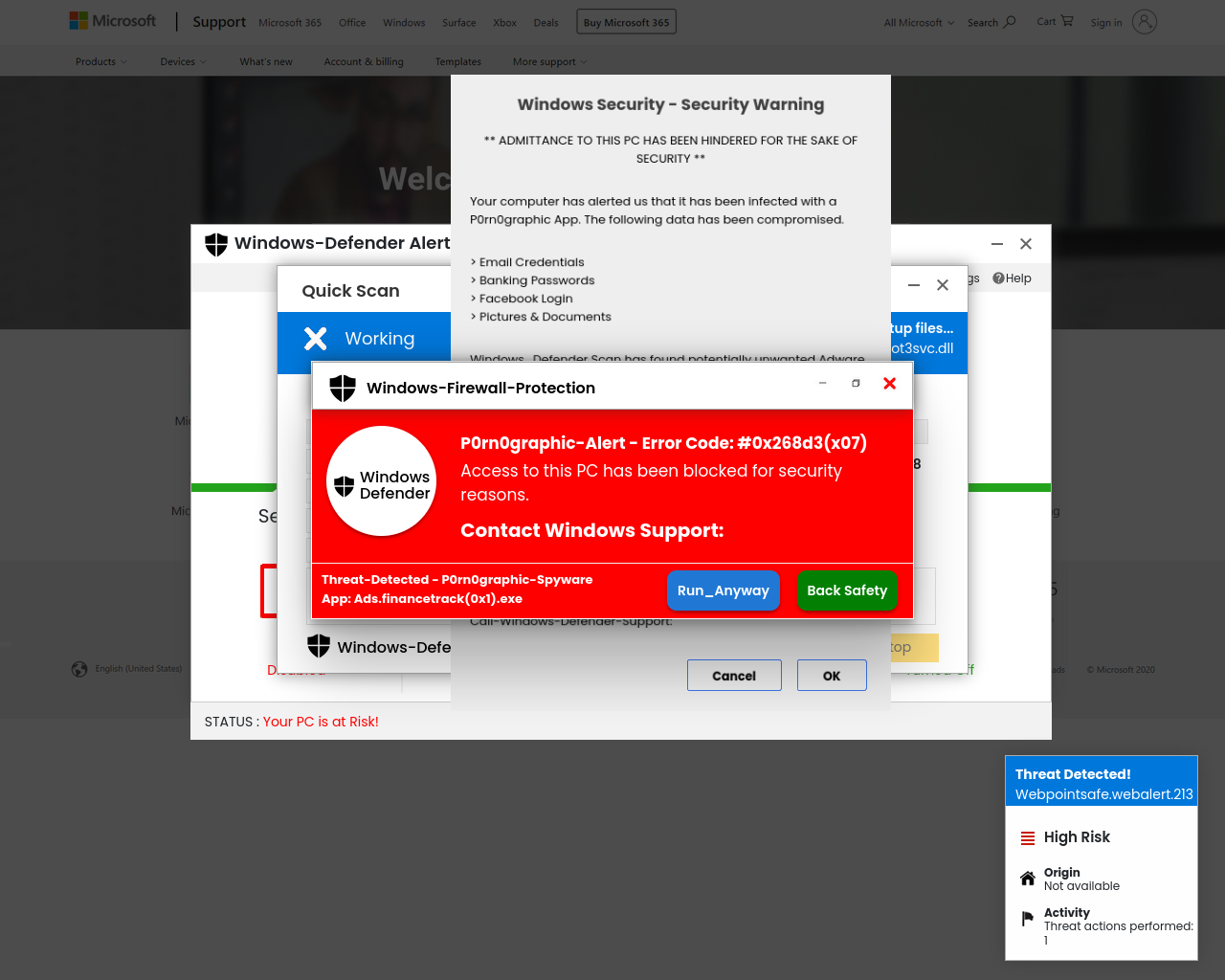Open the Xbox nav link
The width and height of the screenshot is (1225, 980).
tap(504, 23)
